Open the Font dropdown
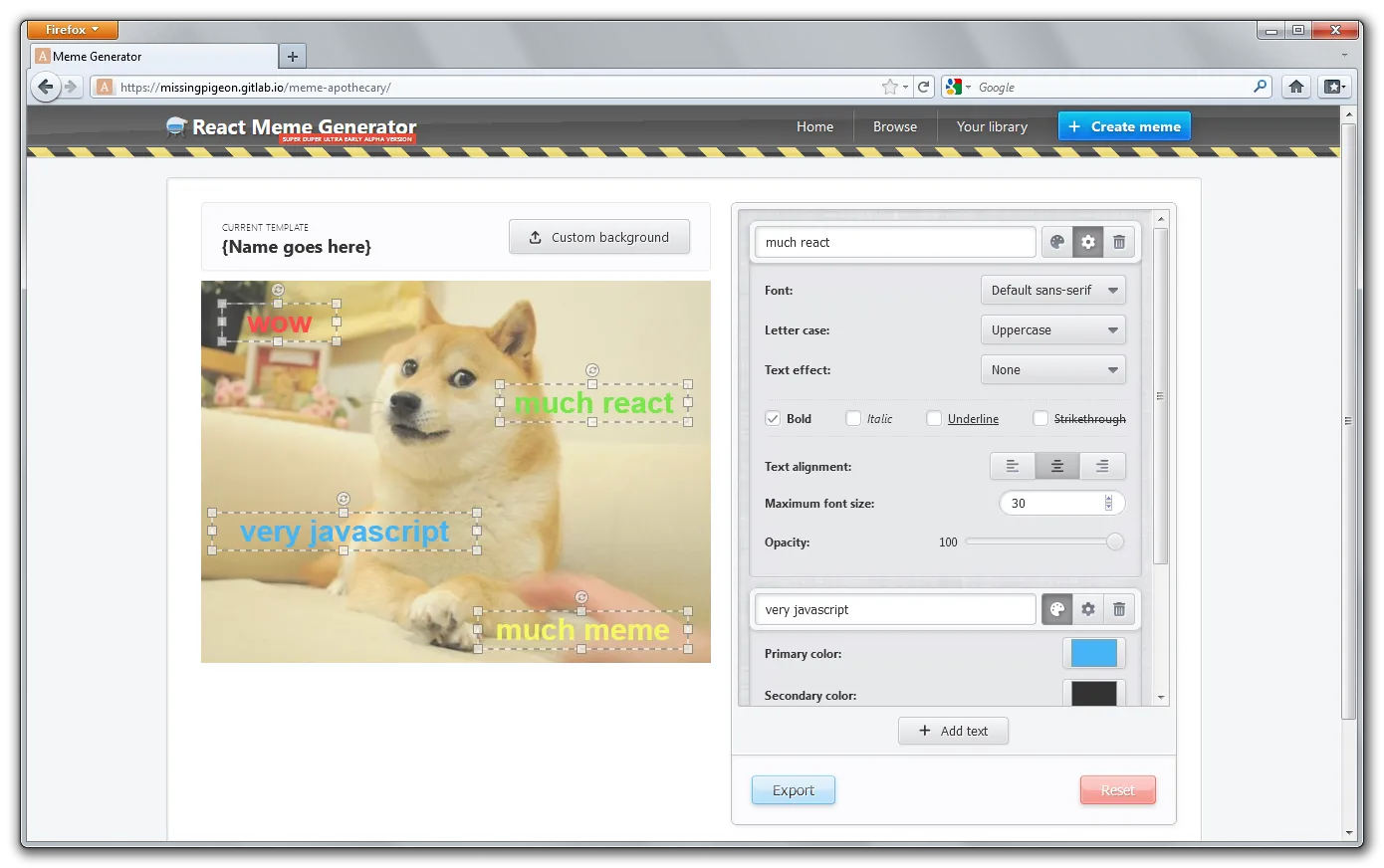 1052,291
